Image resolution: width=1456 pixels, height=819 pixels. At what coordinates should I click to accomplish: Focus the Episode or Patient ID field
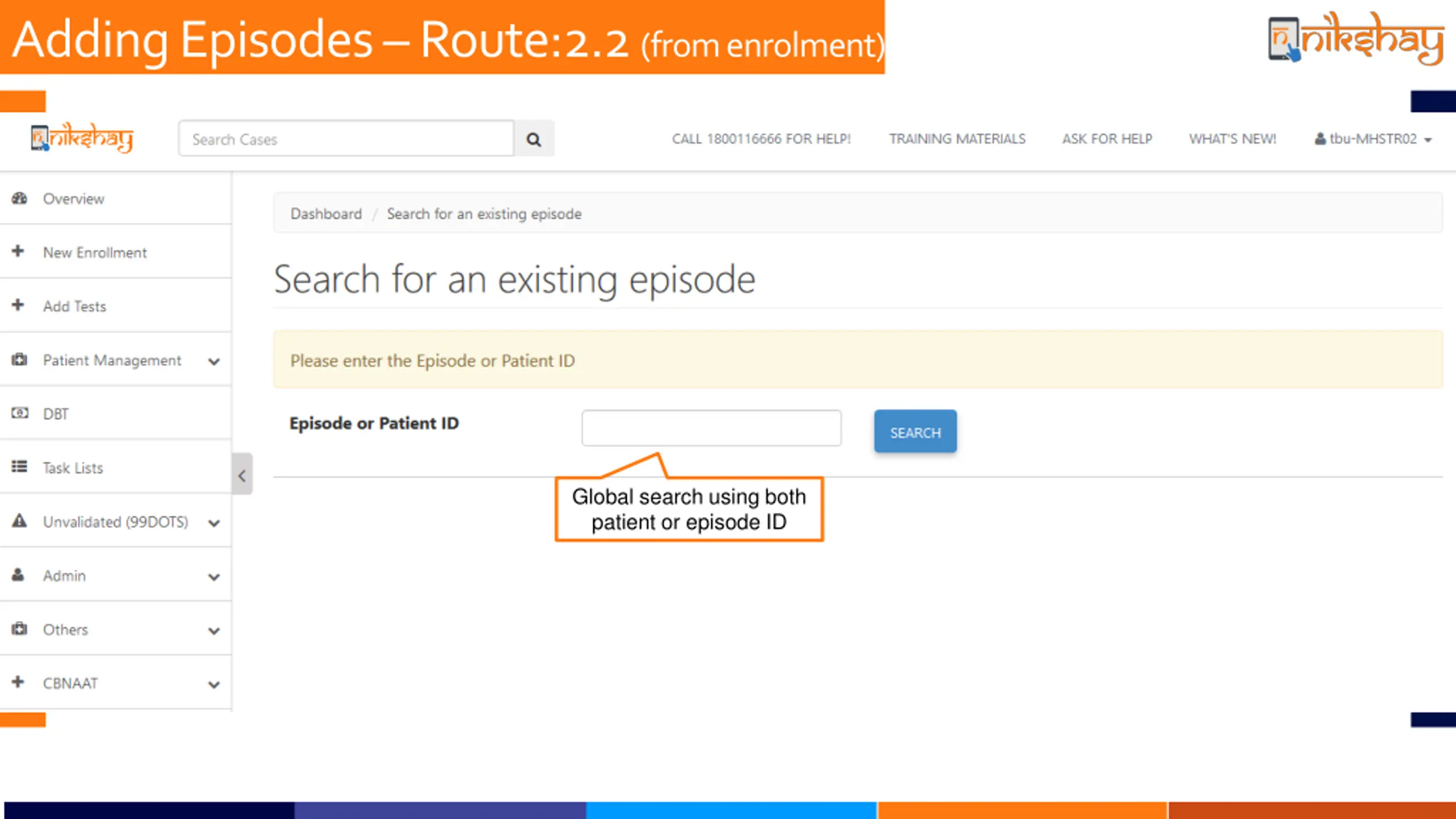click(x=711, y=428)
